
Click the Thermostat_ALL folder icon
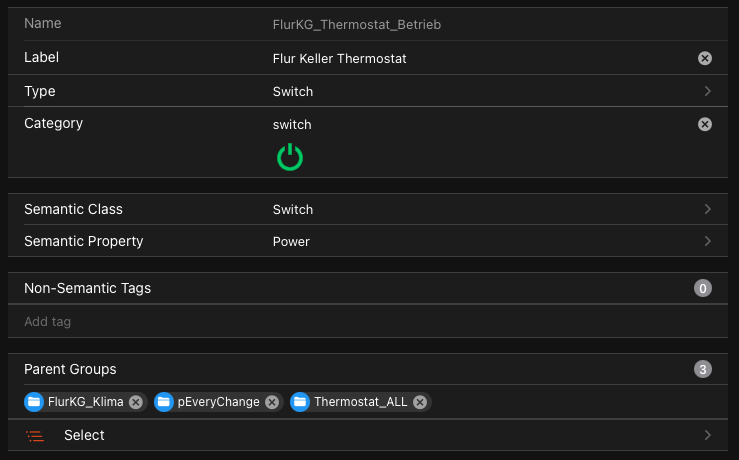pos(300,402)
